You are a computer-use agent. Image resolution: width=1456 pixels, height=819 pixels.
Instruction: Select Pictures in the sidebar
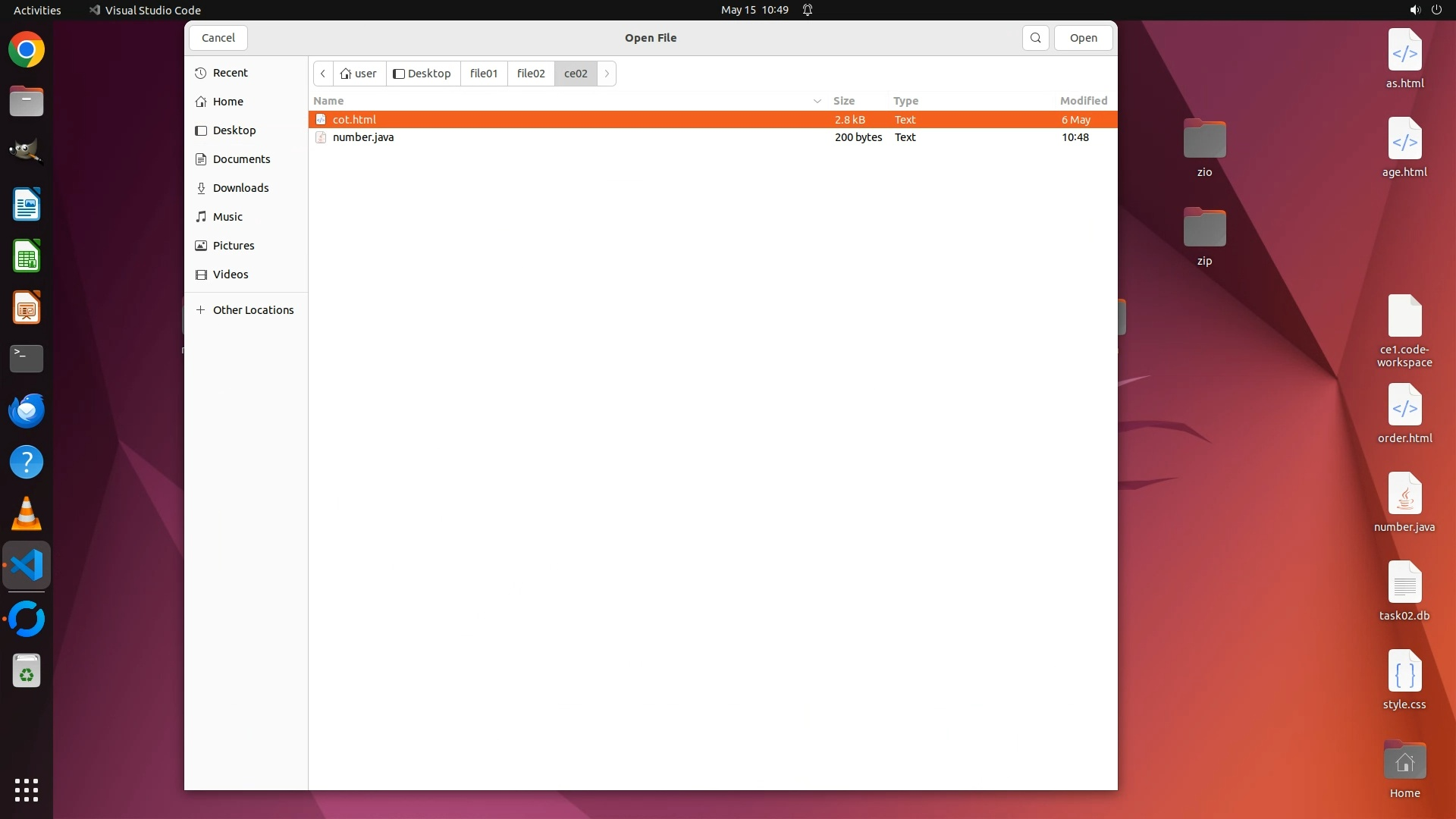click(234, 246)
